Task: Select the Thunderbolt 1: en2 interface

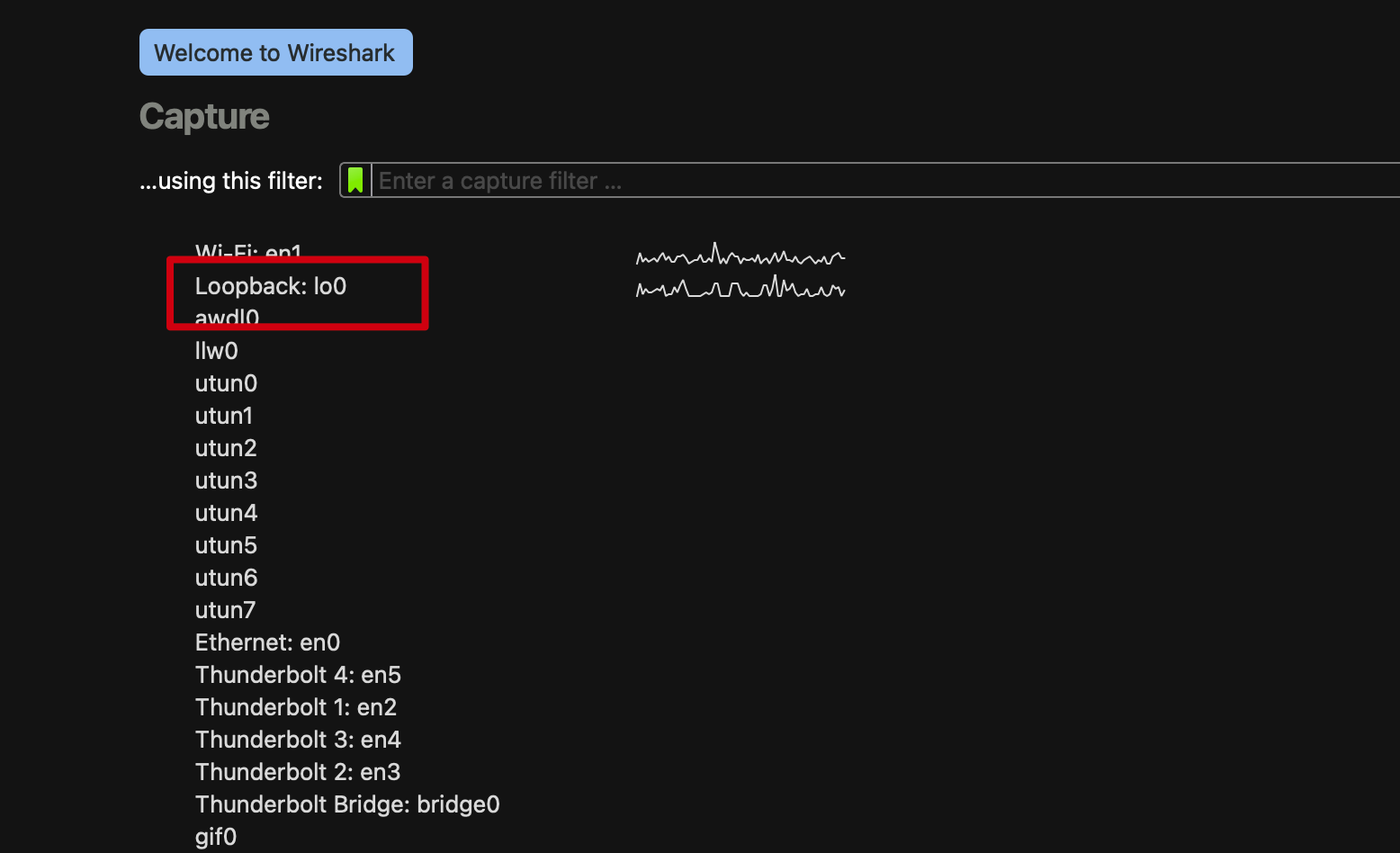Action: coord(296,707)
